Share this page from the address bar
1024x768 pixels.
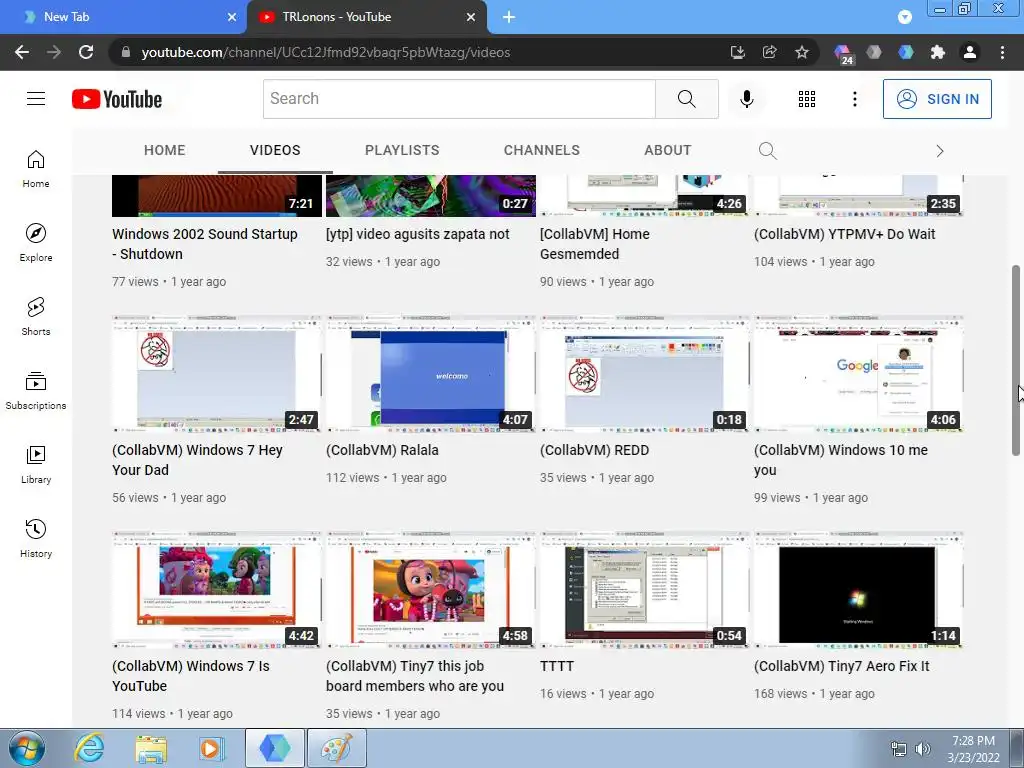click(769, 52)
